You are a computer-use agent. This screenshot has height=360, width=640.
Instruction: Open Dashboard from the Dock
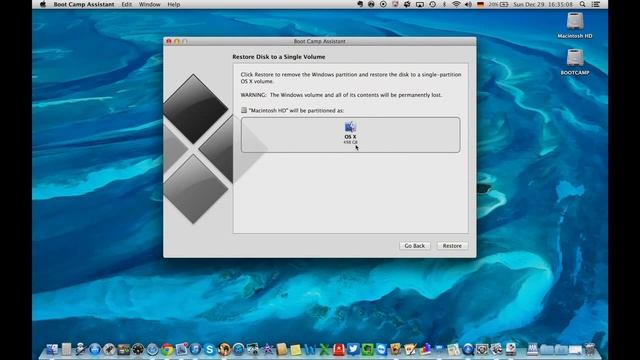point(138,349)
